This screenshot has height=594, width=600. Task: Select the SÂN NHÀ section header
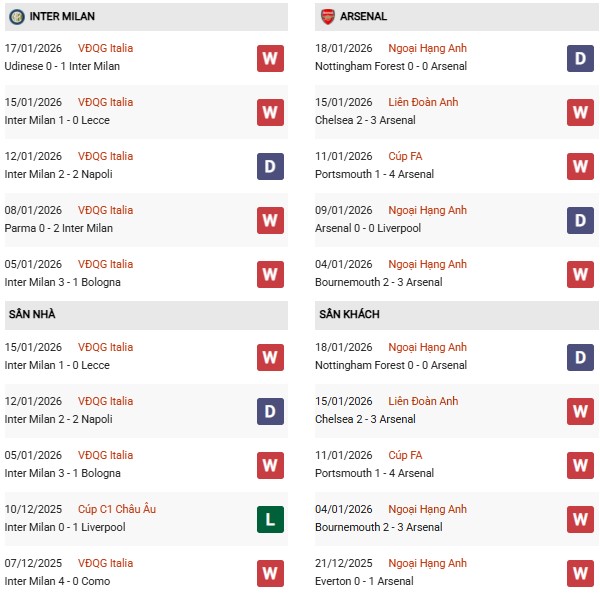pyautogui.click(x=32, y=315)
